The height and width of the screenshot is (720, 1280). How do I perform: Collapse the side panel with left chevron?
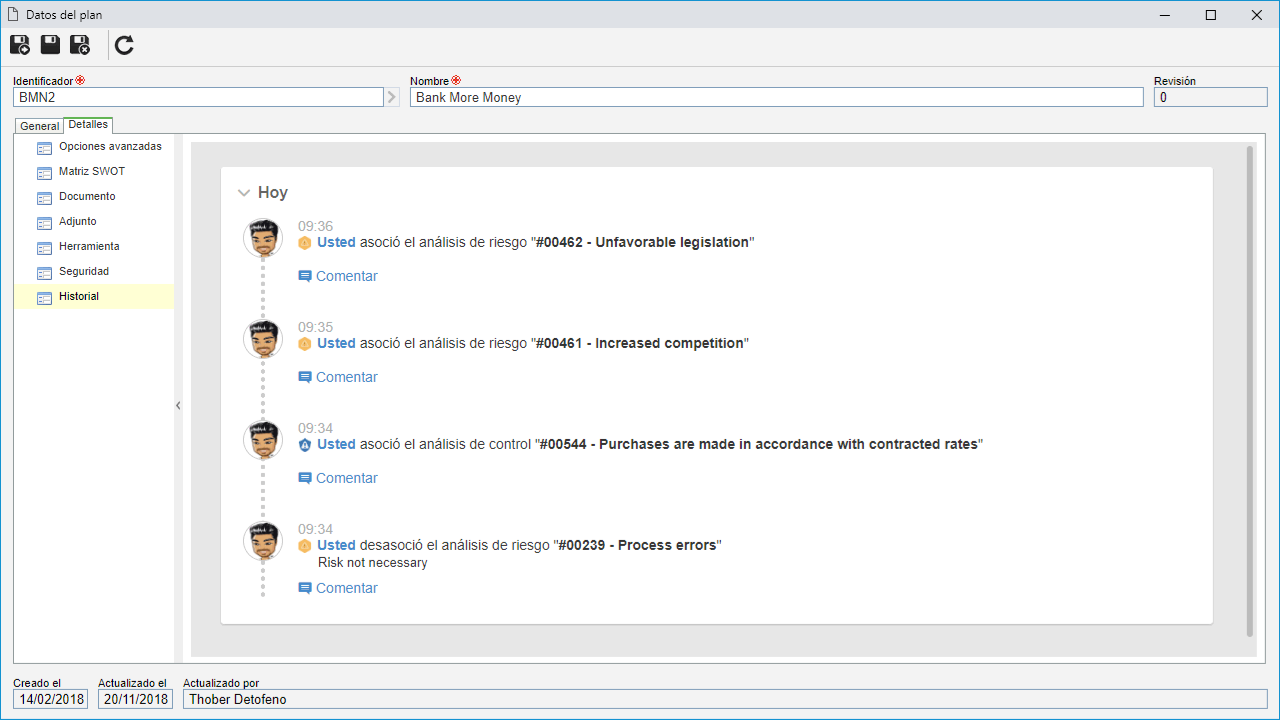178,405
